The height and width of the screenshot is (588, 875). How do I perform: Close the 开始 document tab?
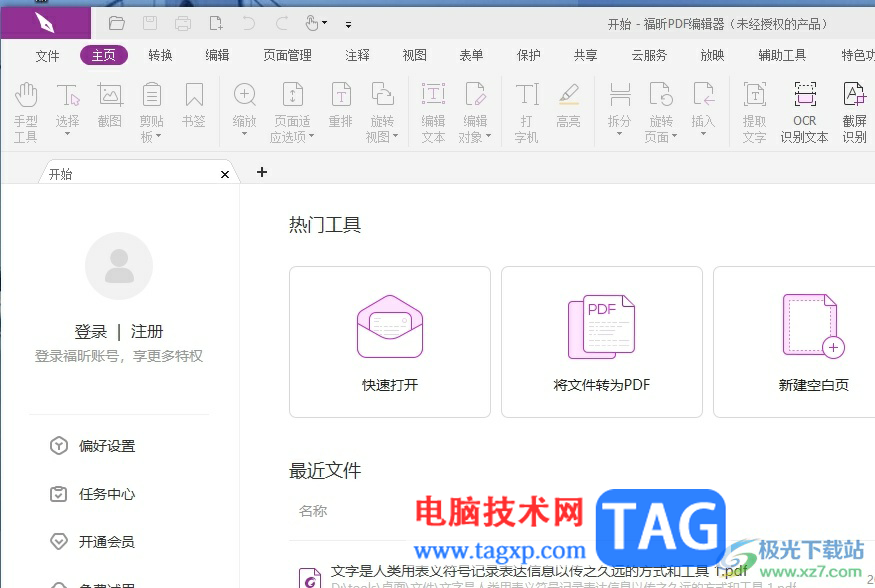tap(225, 175)
